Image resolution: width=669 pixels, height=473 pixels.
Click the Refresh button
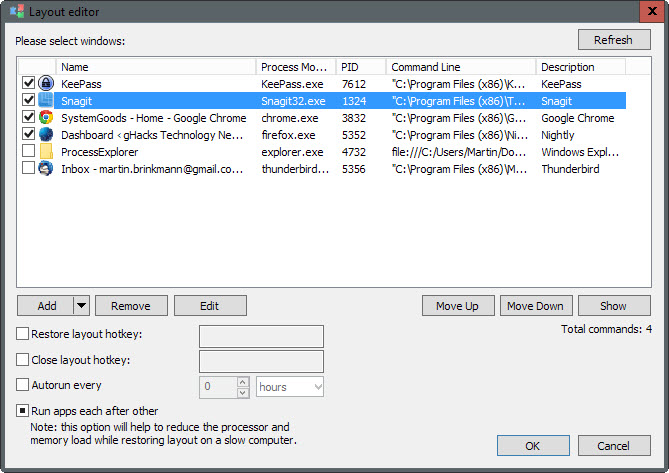(x=614, y=40)
